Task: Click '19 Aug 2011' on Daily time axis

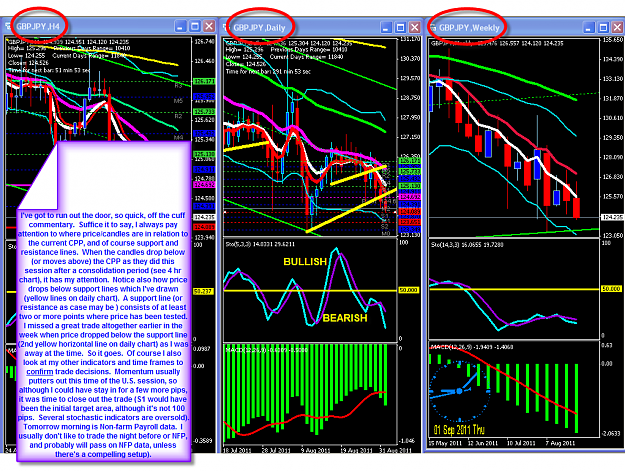Action: click(x=358, y=450)
